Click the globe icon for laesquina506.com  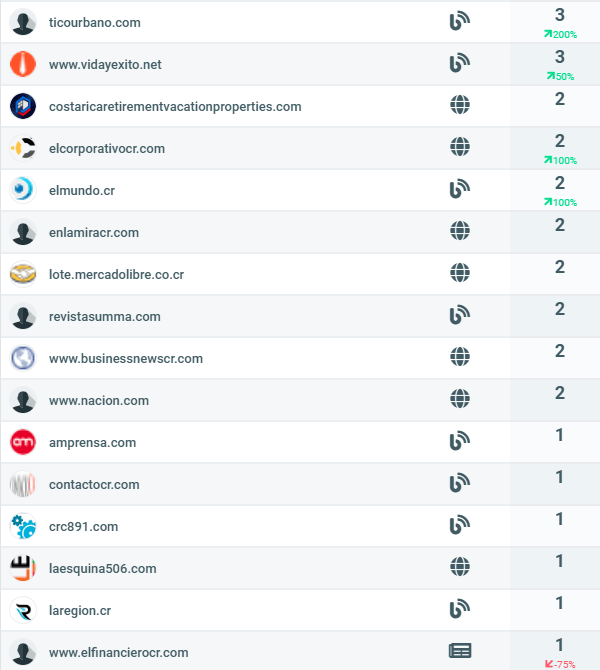pos(460,567)
